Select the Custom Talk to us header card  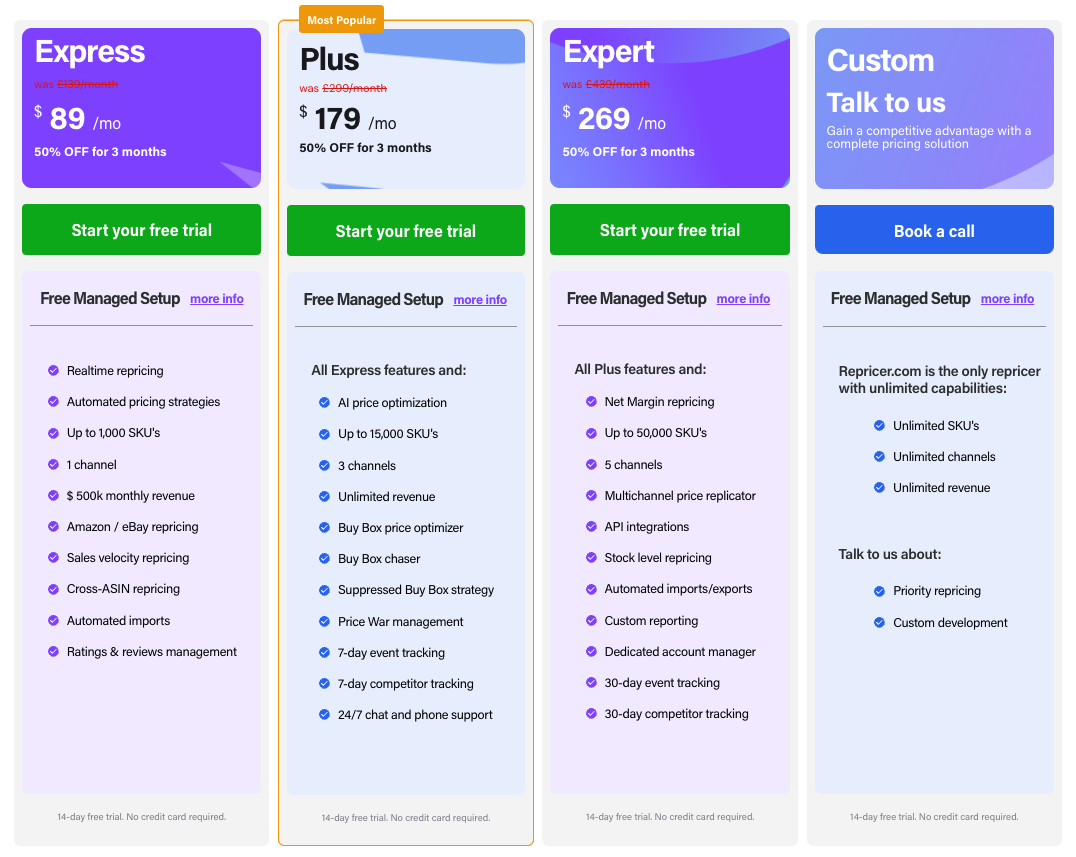[934, 108]
